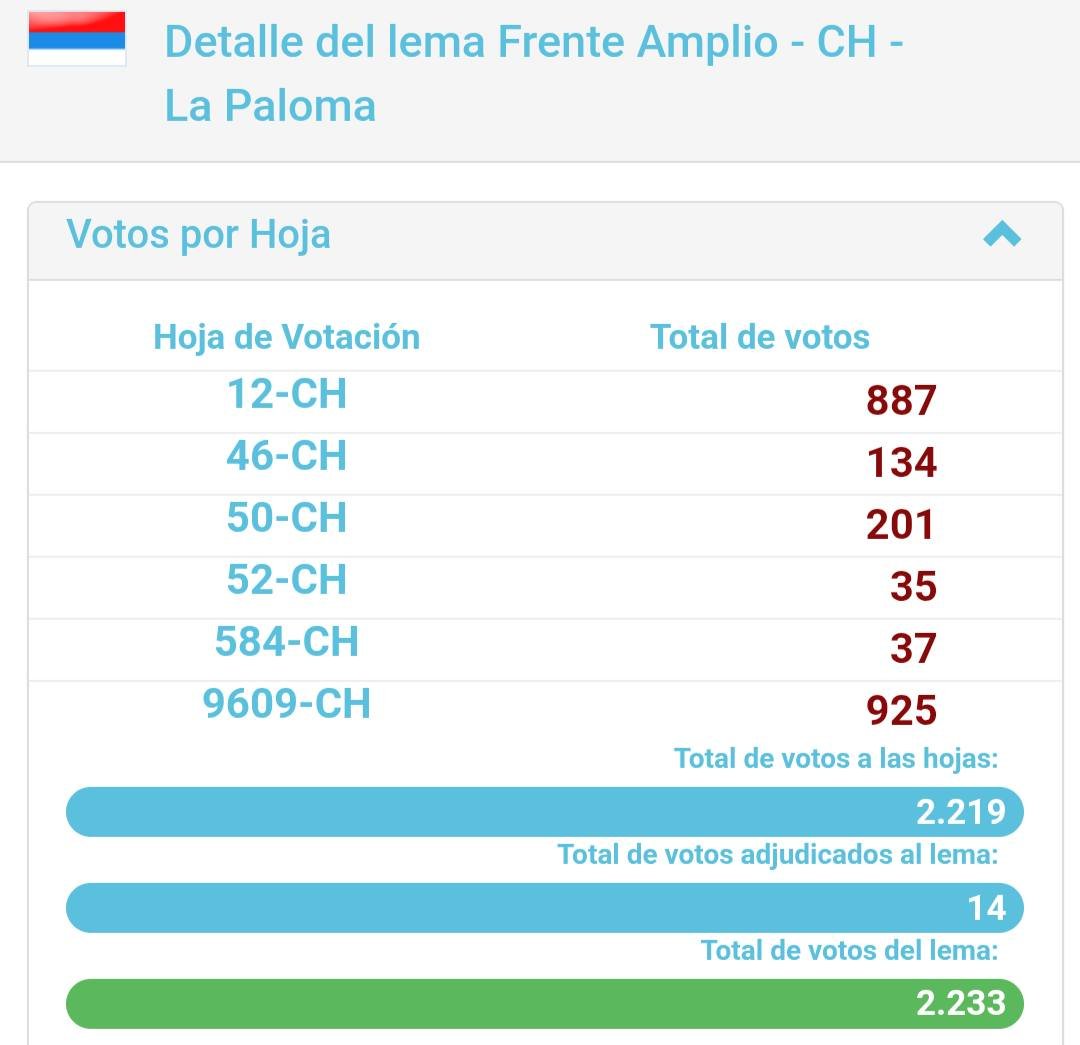Screen dimensions: 1080x1045
Task: Click the Frente Amplio flag icon
Action: point(76,39)
